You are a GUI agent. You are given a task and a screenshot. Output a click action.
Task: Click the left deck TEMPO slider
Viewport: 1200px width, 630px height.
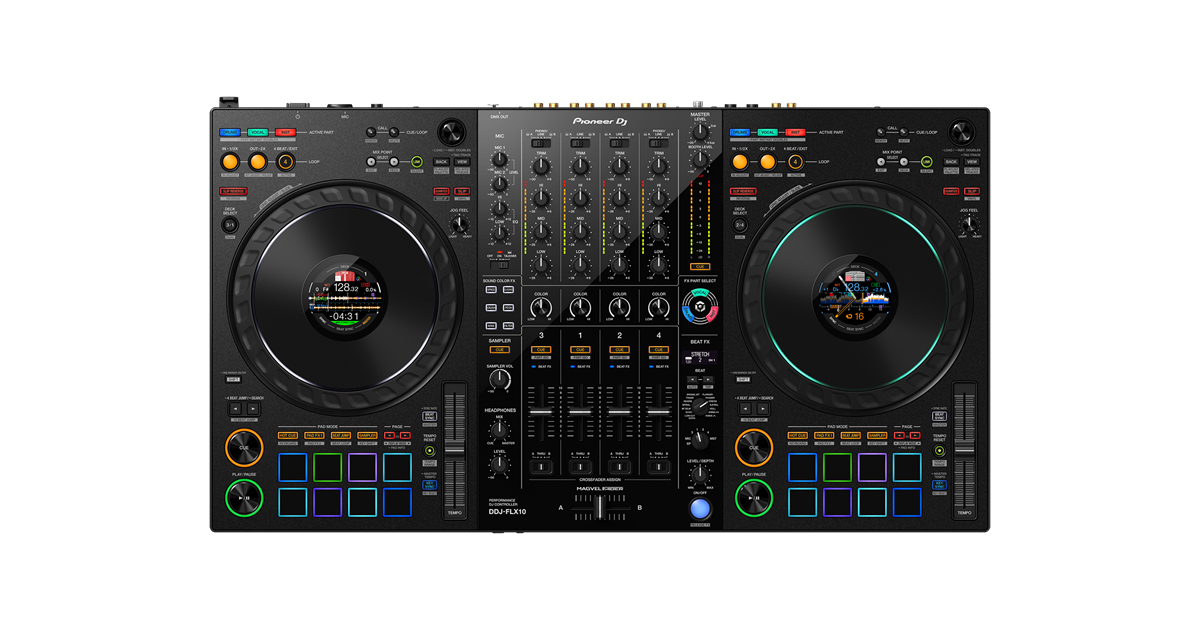(455, 450)
